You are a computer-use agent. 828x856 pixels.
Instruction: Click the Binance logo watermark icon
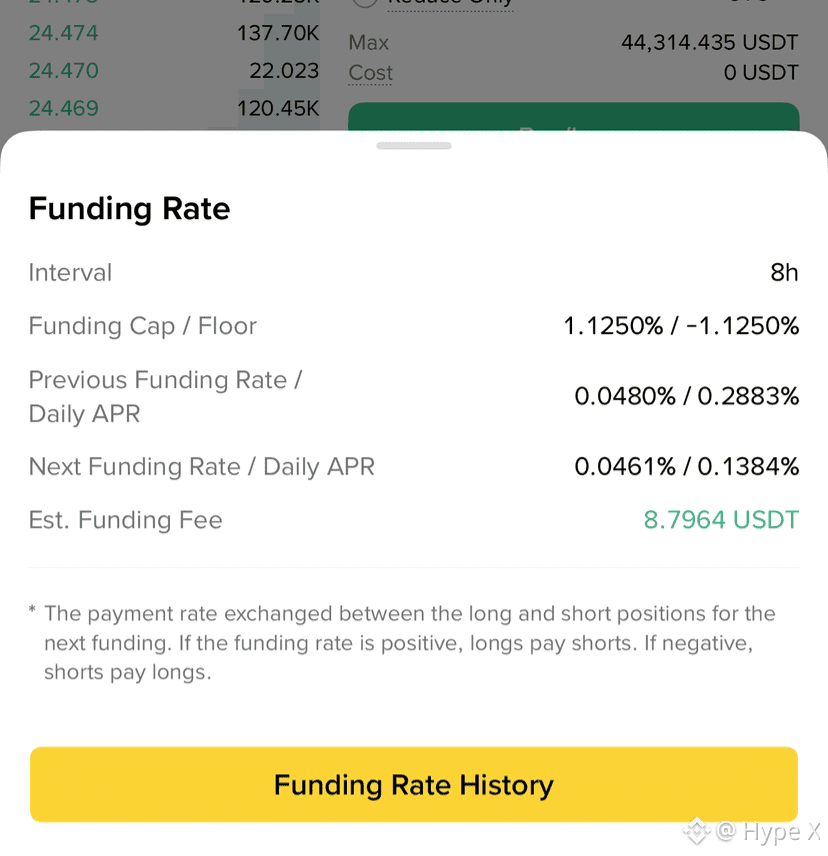coord(696,831)
